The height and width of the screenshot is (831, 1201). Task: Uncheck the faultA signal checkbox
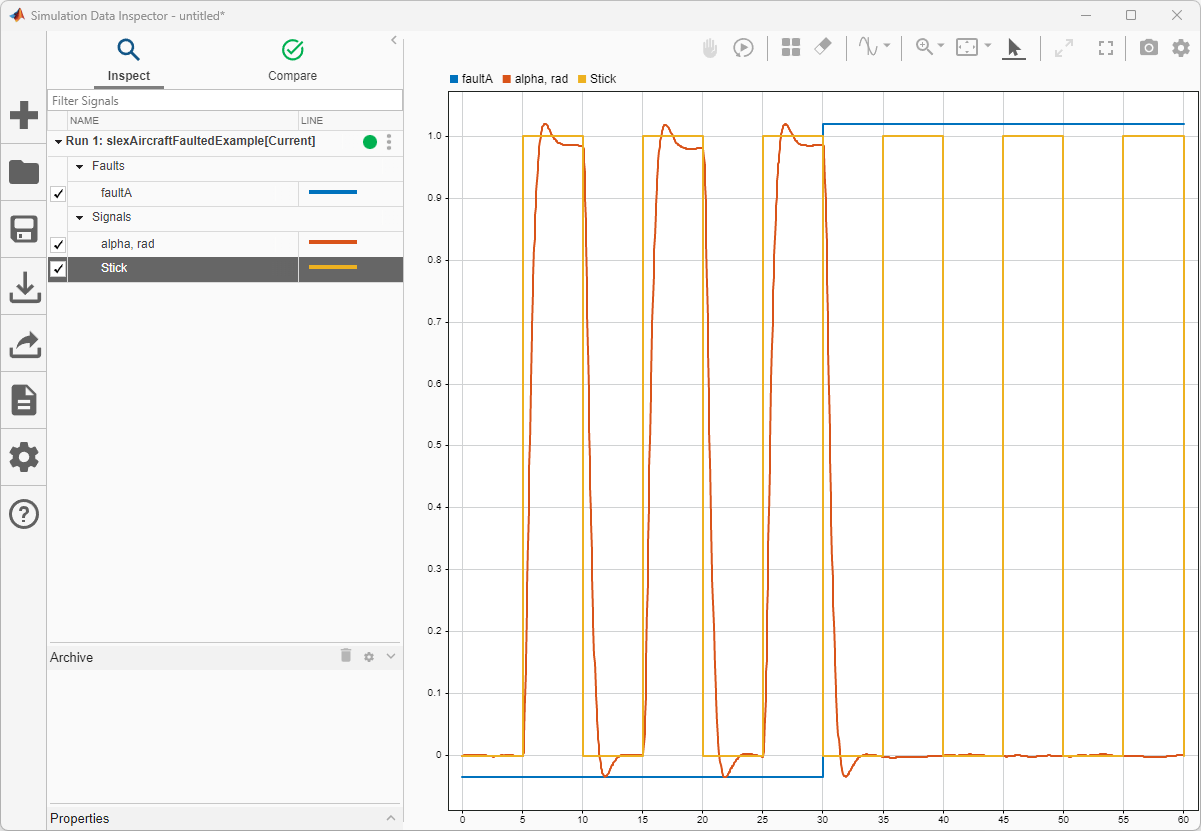click(58, 194)
